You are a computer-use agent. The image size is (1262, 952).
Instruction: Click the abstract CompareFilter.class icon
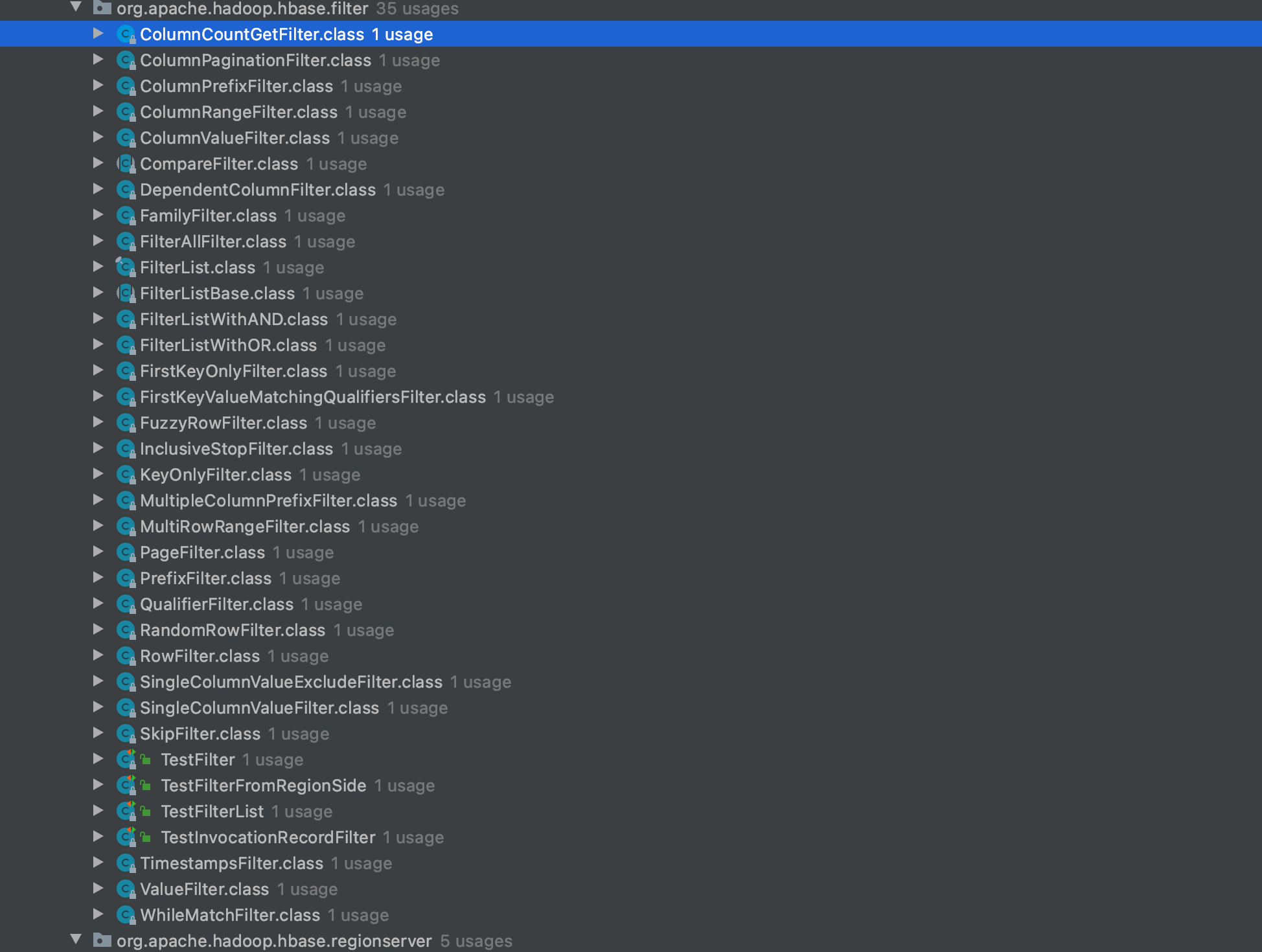126,164
